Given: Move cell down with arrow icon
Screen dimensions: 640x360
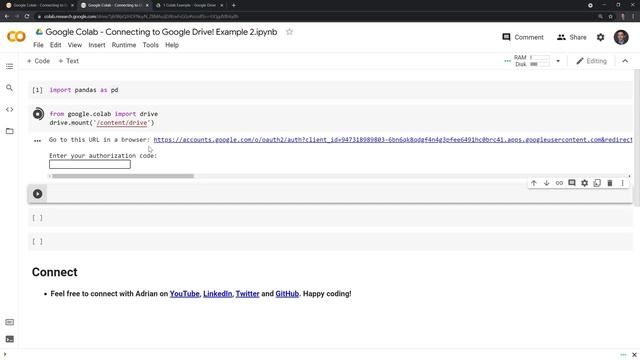Looking at the screenshot, I should pos(546,183).
